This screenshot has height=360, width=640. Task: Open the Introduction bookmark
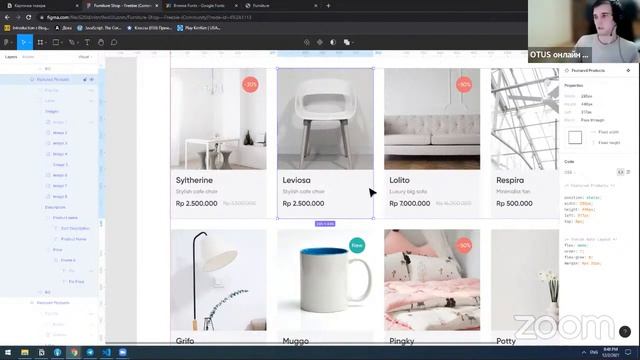pos(27,28)
